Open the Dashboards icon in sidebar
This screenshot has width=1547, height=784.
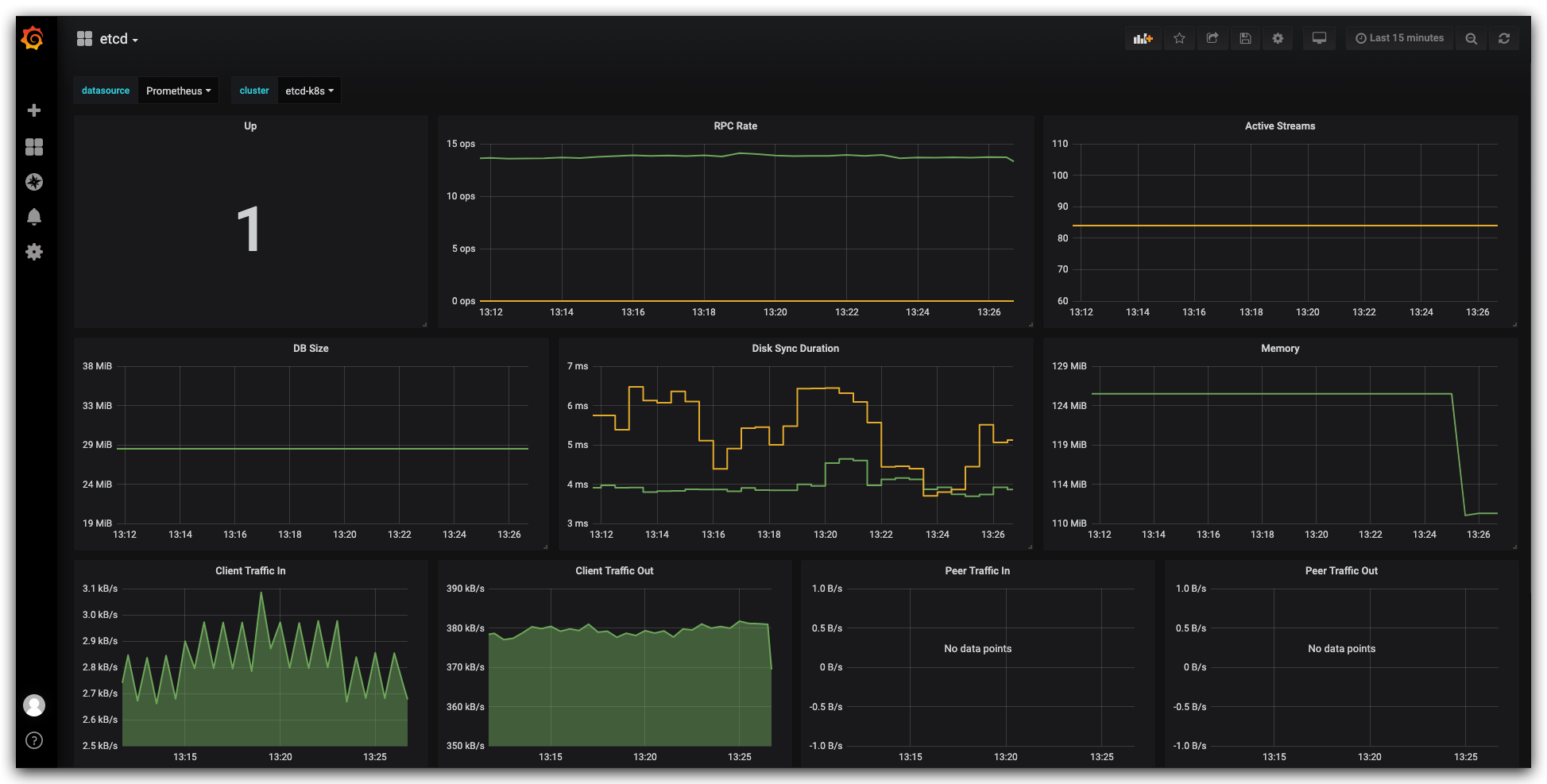(x=34, y=147)
